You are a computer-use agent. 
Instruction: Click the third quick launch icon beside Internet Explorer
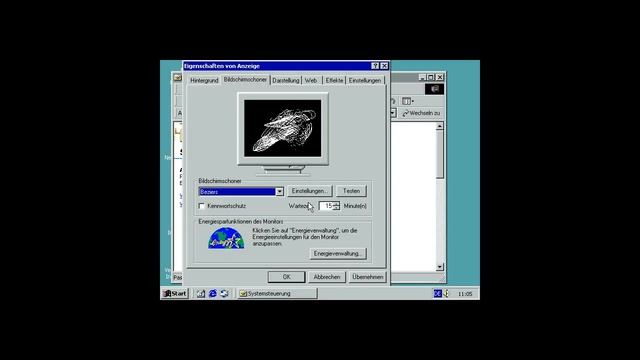coord(224,293)
